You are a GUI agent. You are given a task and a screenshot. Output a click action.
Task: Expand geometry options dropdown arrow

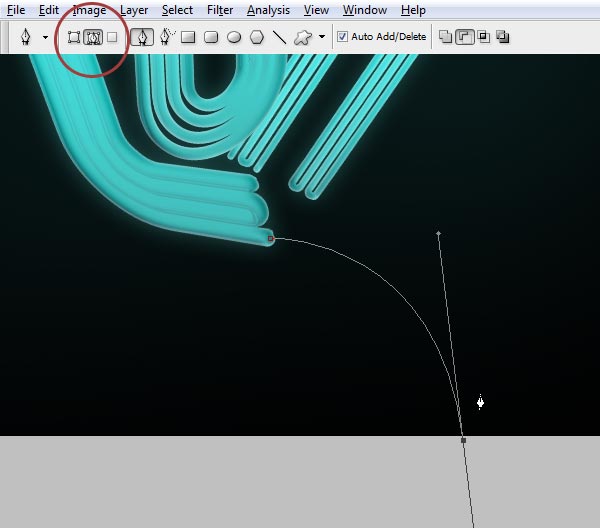(322, 37)
